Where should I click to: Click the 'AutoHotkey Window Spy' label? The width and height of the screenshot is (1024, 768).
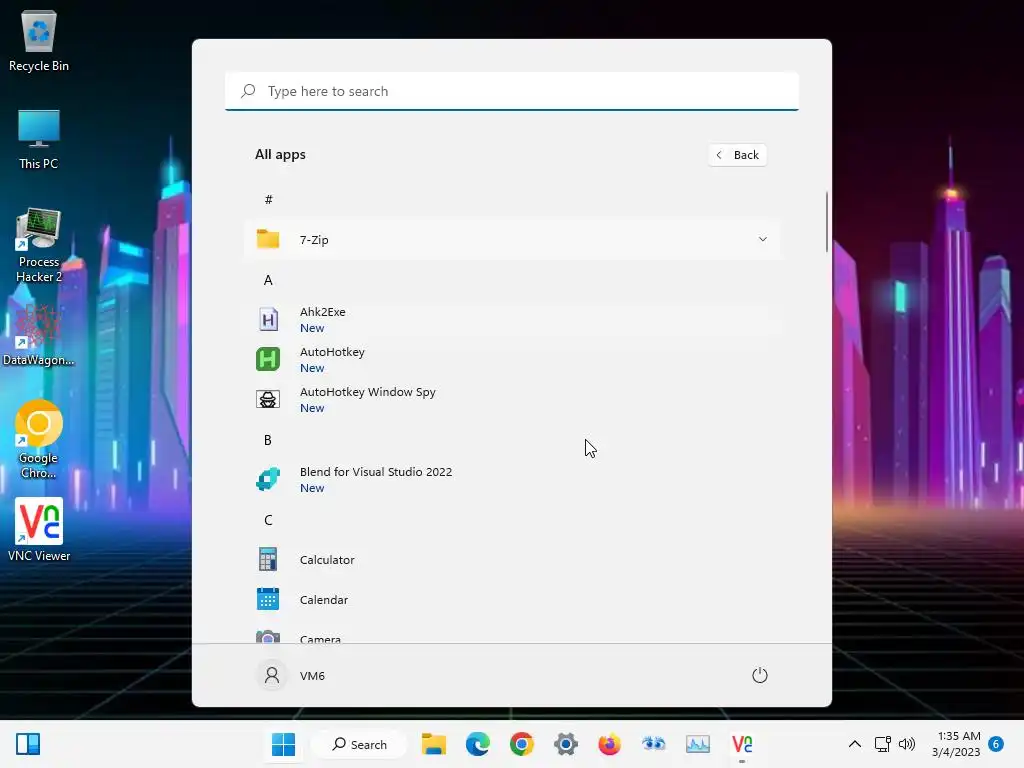(368, 392)
